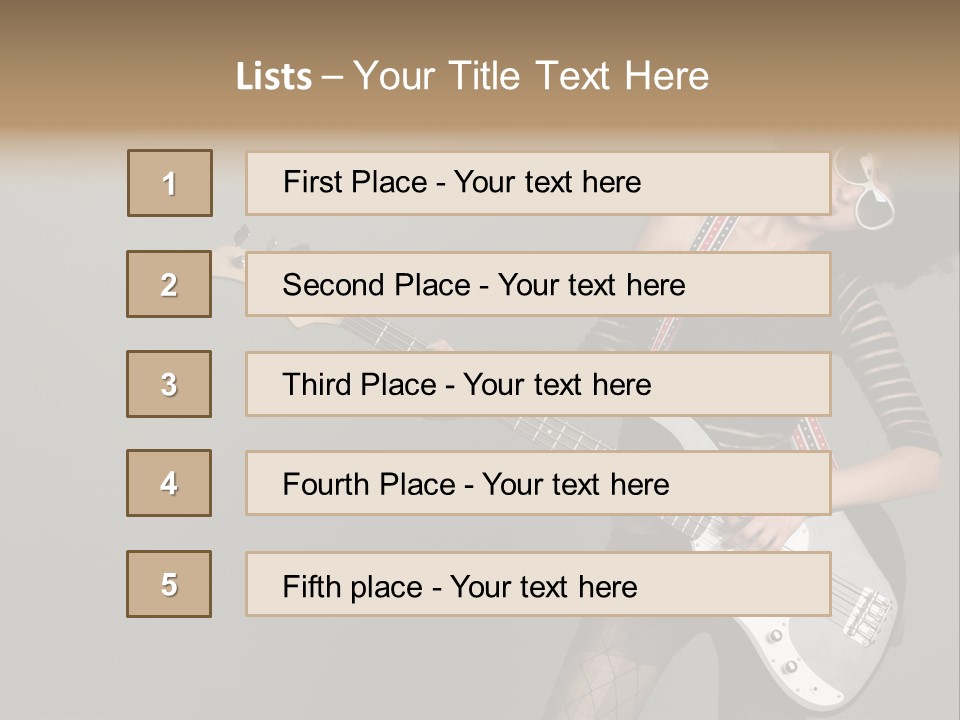Click the number 1 box

pyautogui.click(x=170, y=183)
